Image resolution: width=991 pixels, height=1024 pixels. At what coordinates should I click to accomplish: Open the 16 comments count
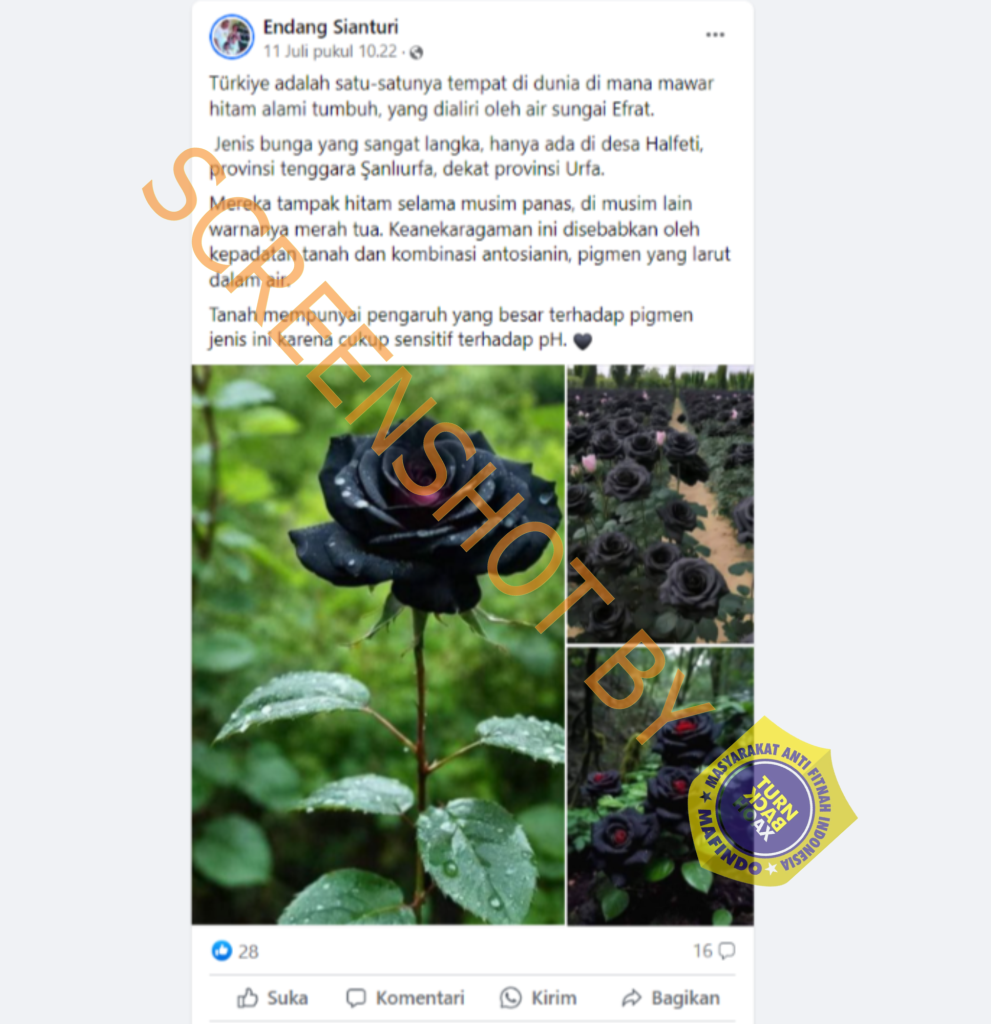coord(703,950)
